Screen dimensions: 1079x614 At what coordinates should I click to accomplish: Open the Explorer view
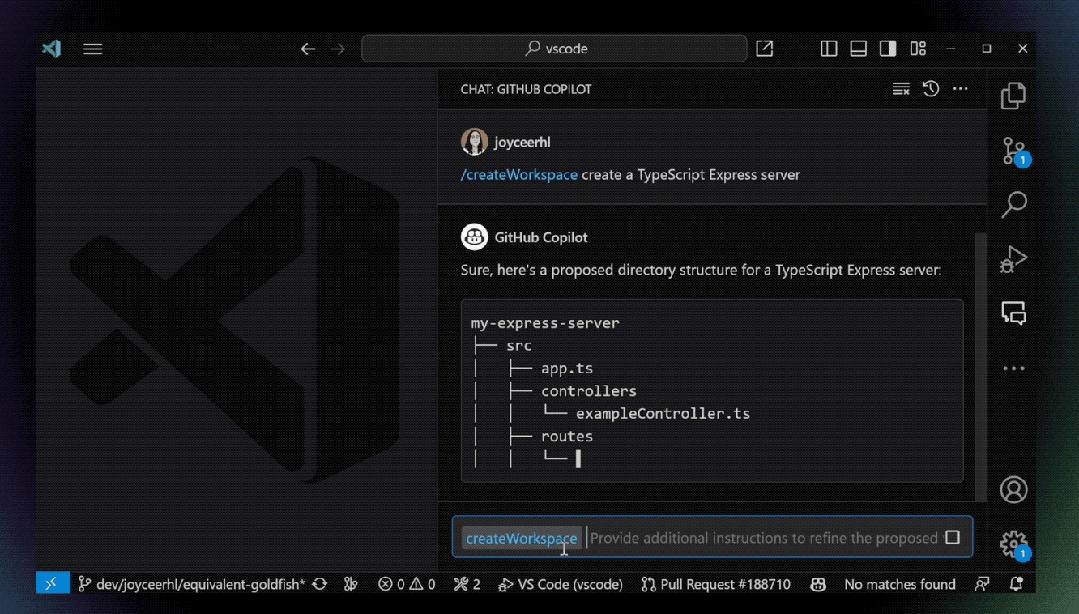tap(1013, 95)
